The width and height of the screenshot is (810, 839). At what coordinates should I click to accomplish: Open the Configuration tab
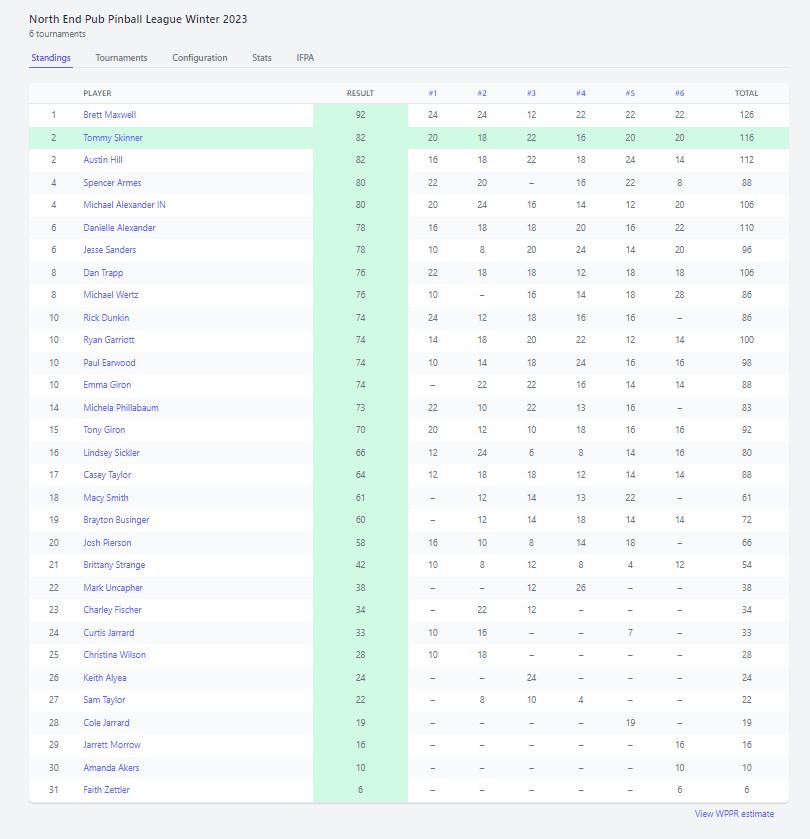199,58
